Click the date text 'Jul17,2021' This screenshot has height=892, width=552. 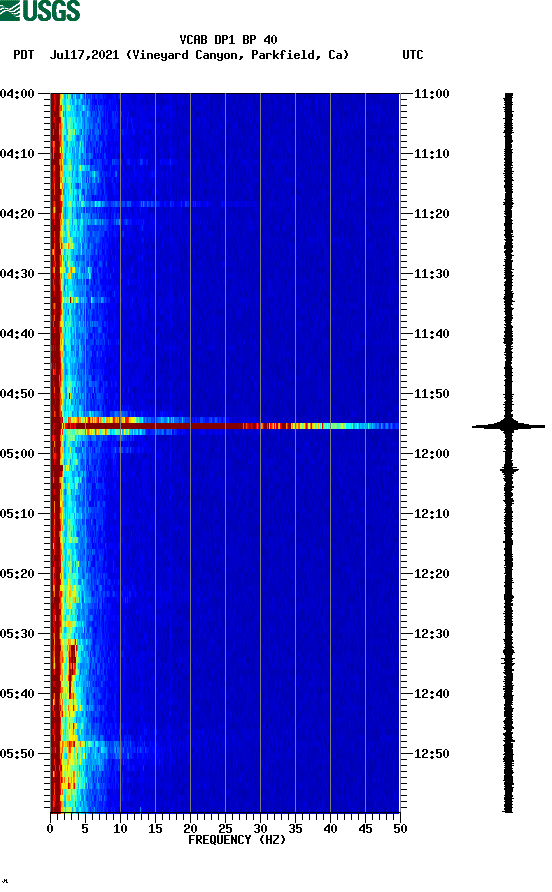coord(84,55)
